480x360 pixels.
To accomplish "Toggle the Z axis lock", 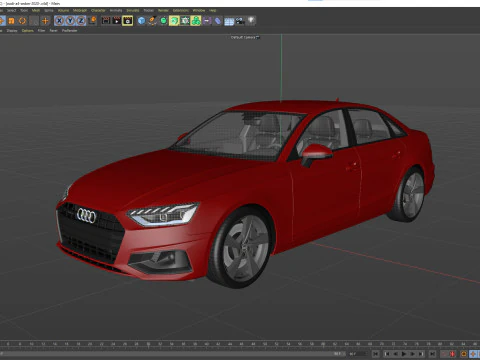I will (81, 21).
